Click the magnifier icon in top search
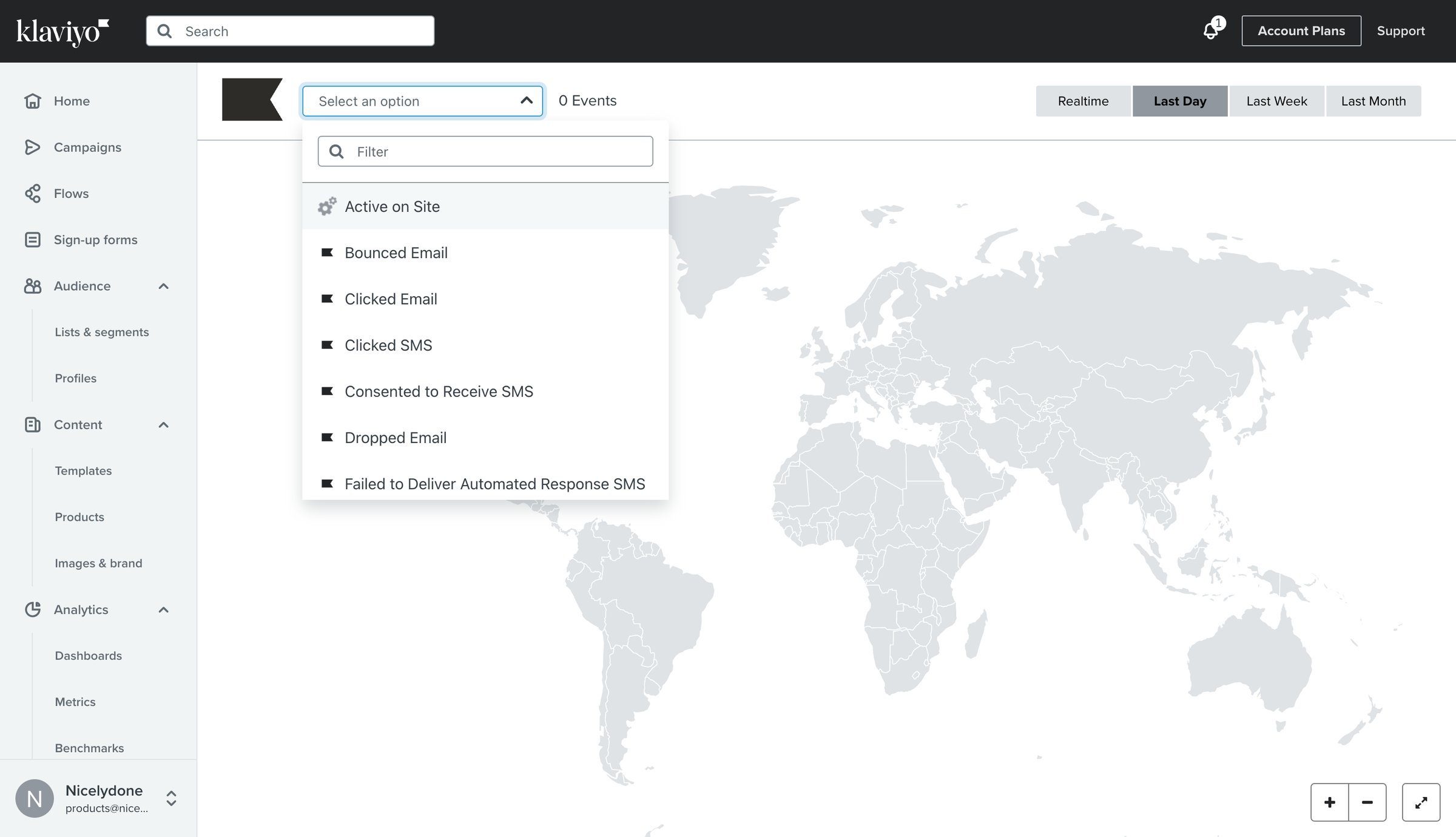The image size is (1456, 837). [x=164, y=31]
